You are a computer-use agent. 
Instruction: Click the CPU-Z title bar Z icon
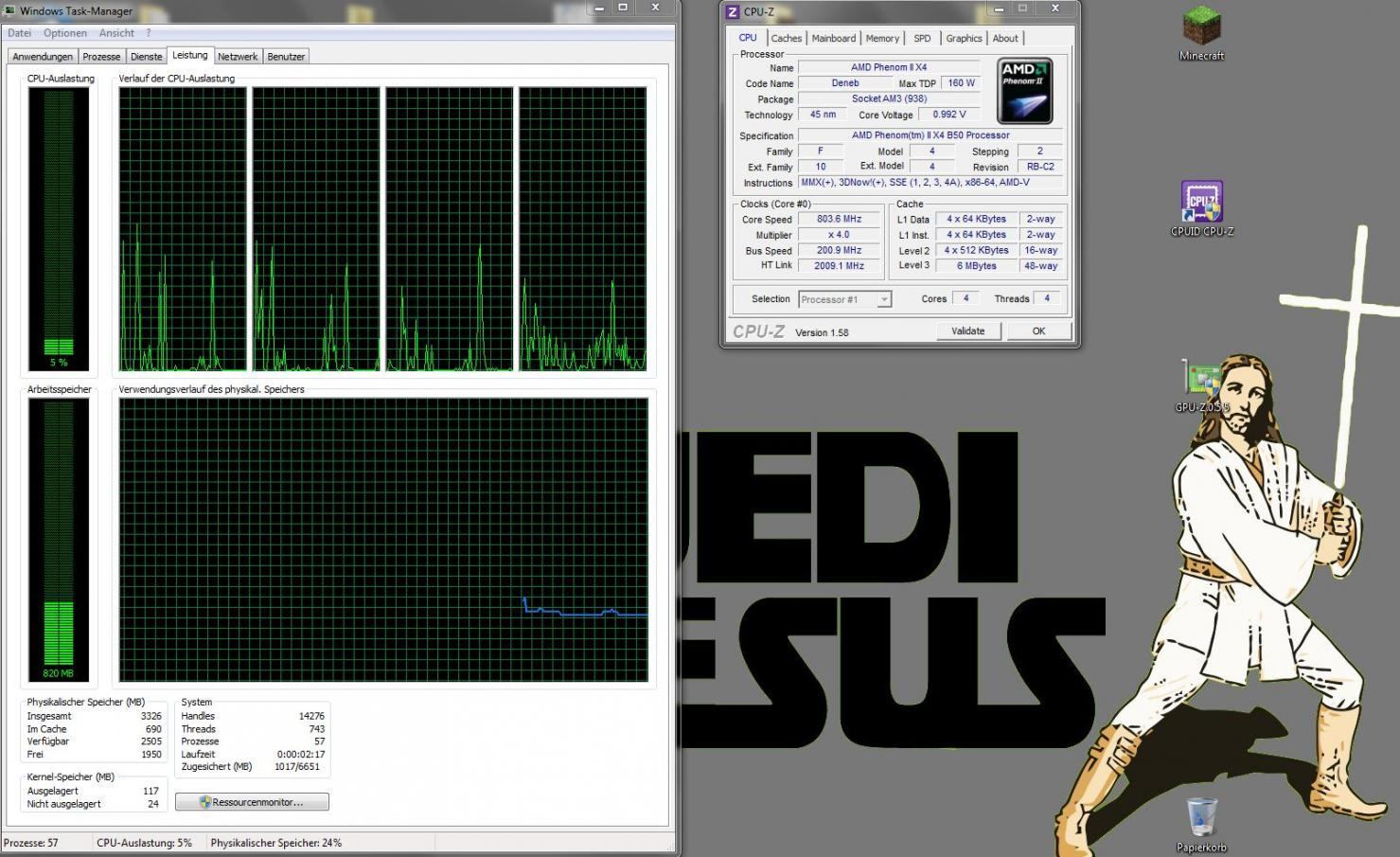click(732, 12)
